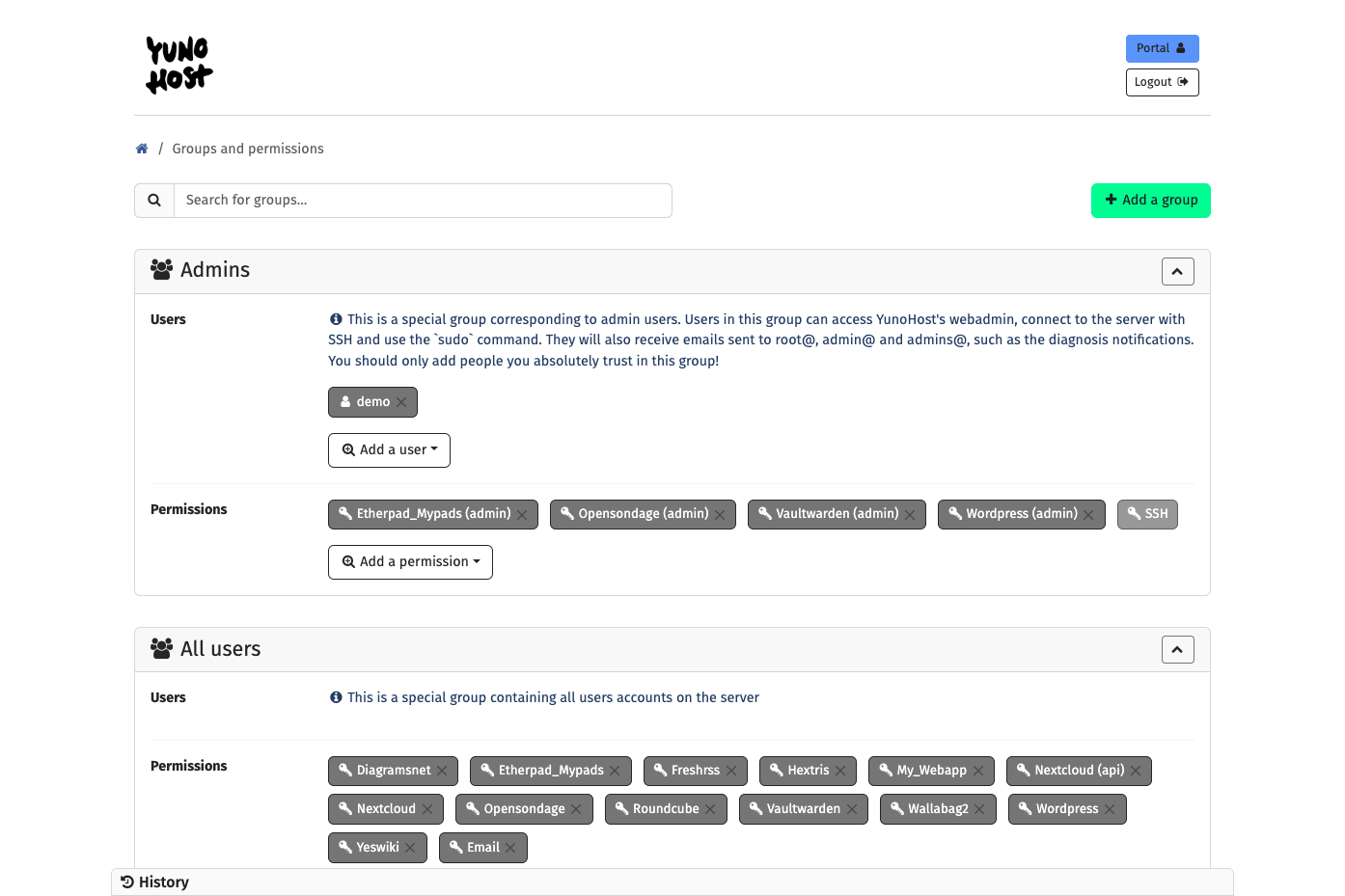
Task: Remove demo user from Admins group
Action: click(401, 402)
